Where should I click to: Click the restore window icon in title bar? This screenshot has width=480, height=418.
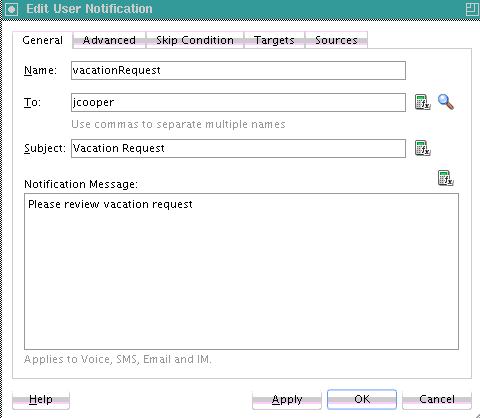pyautogui.click(x=472, y=9)
